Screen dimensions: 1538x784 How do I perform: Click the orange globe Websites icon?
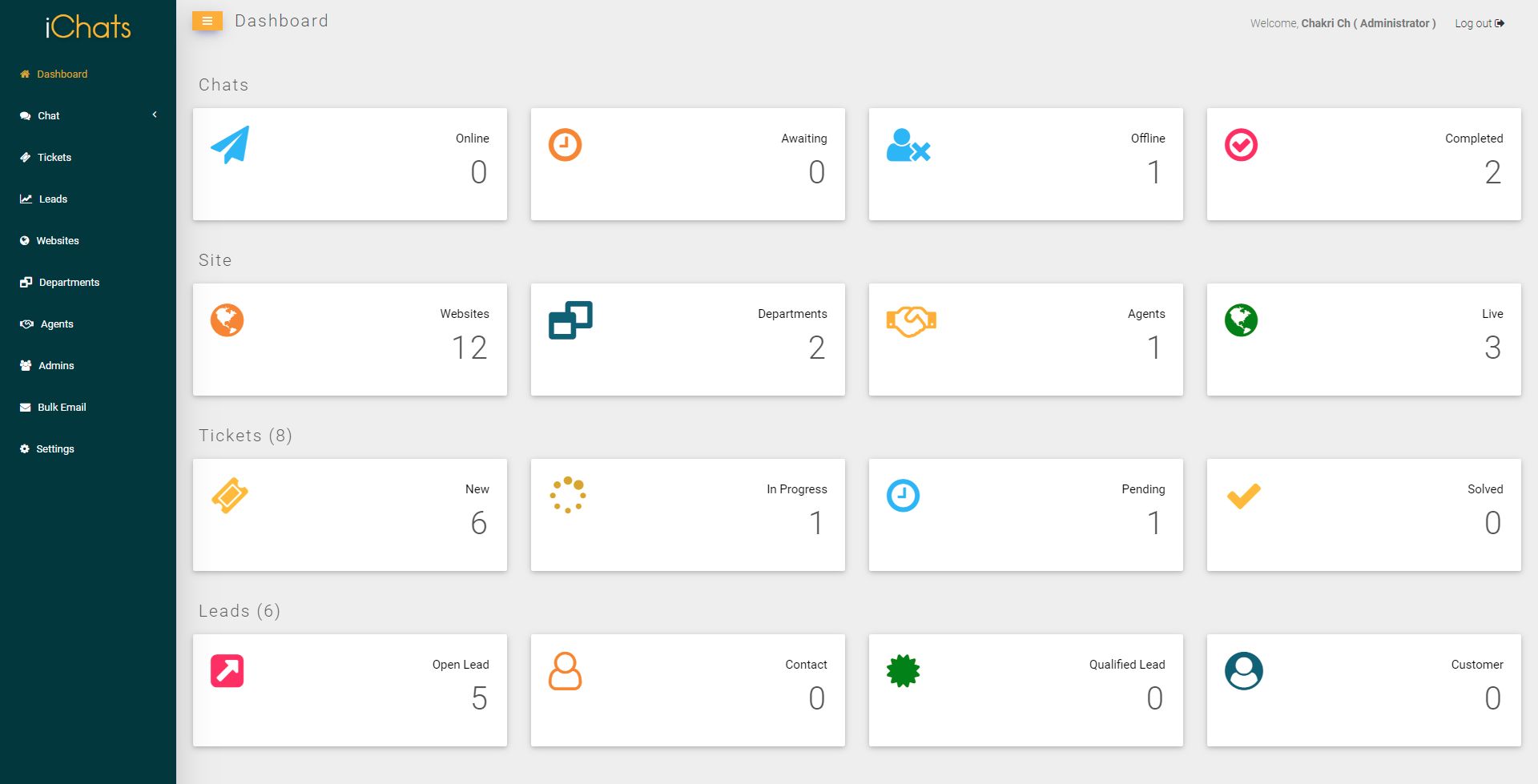[x=227, y=320]
